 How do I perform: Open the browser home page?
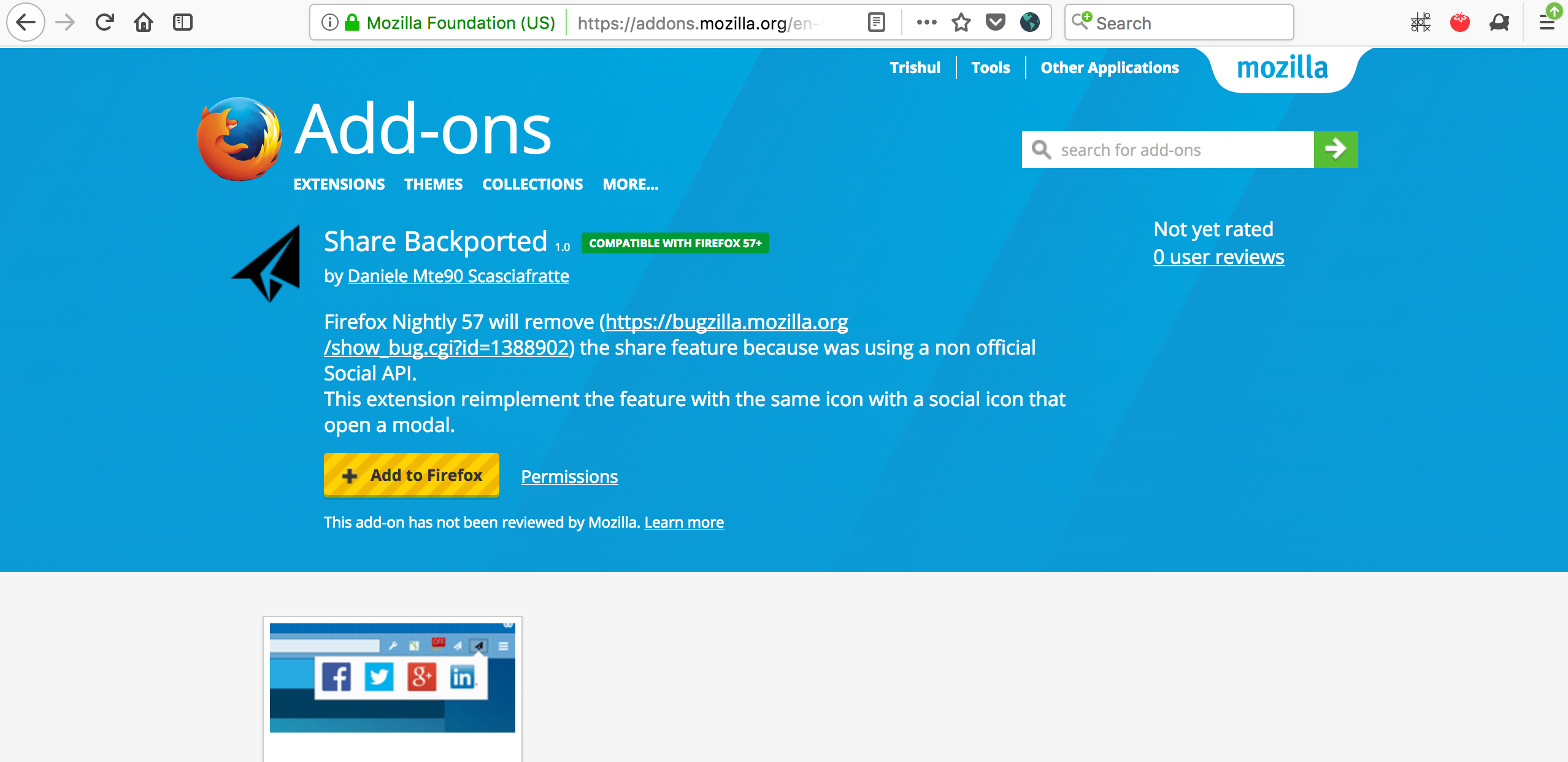pyautogui.click(x=144, y=23)
